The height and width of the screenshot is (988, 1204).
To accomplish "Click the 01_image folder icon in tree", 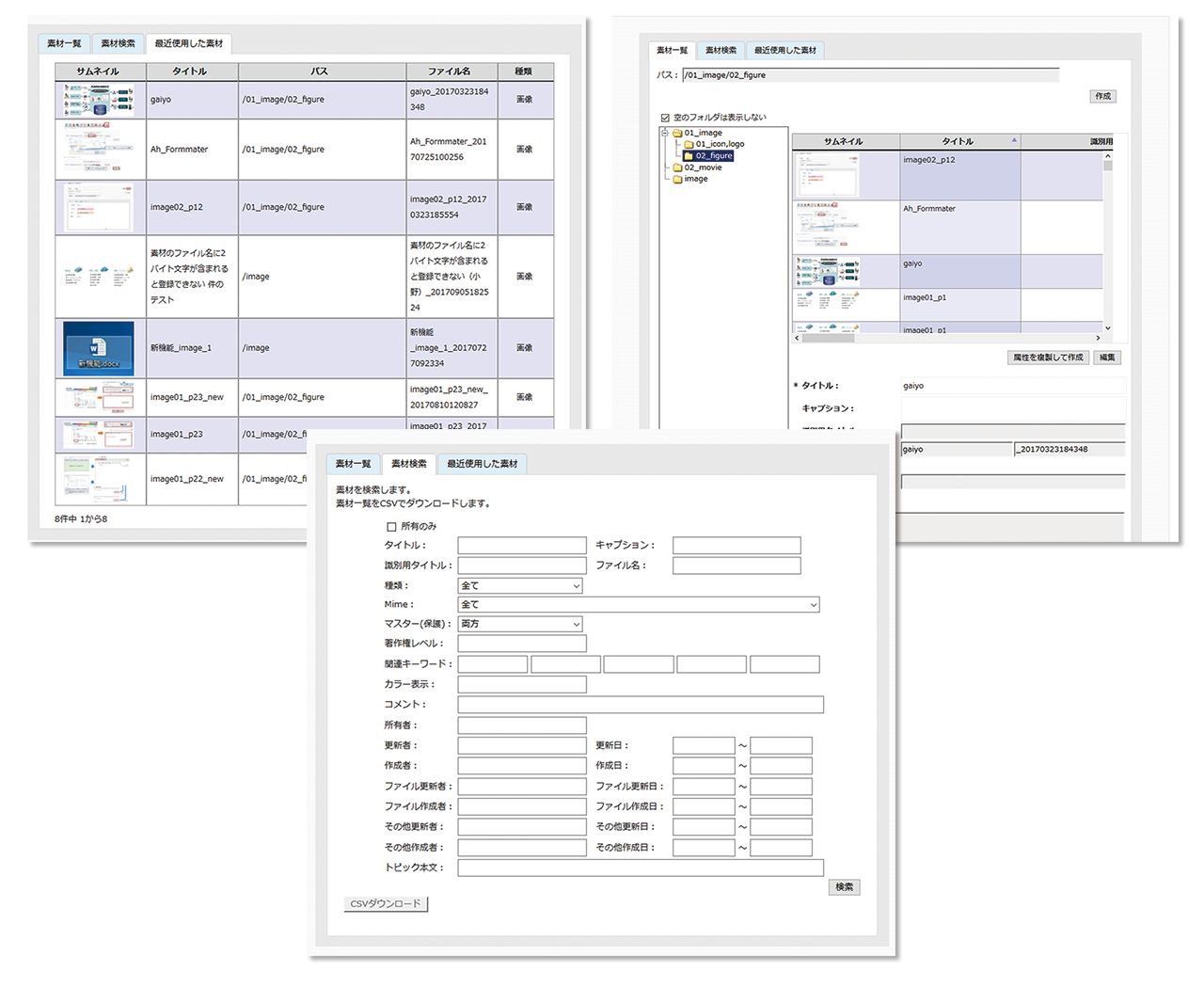I will tap(677, 133).
